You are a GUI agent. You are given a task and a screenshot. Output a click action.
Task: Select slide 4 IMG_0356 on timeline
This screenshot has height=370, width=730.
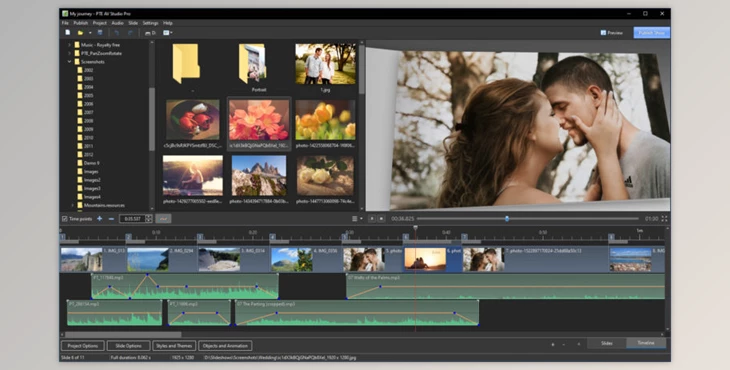coord(307,259)
